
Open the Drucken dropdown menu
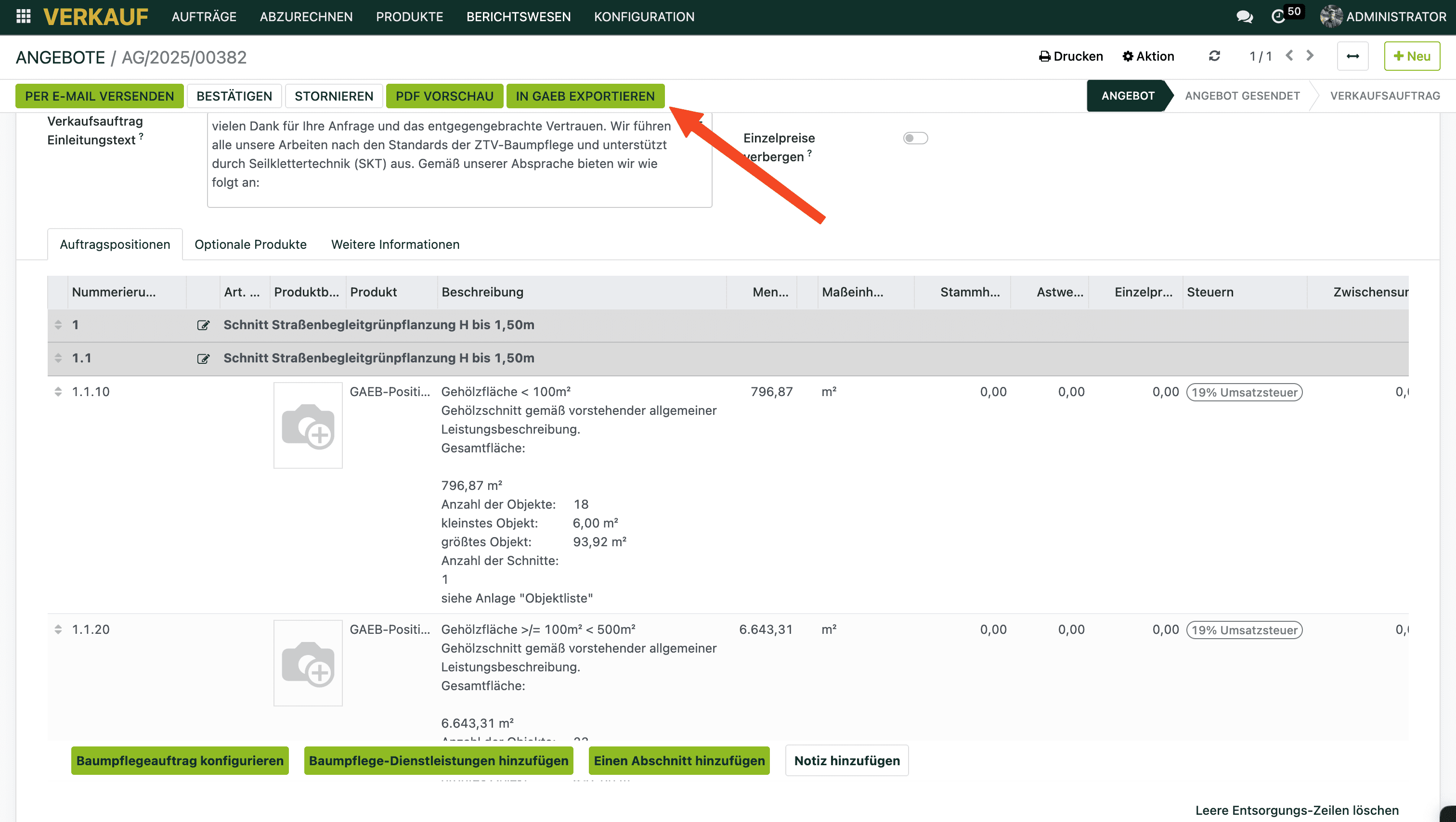point(1071,56)
